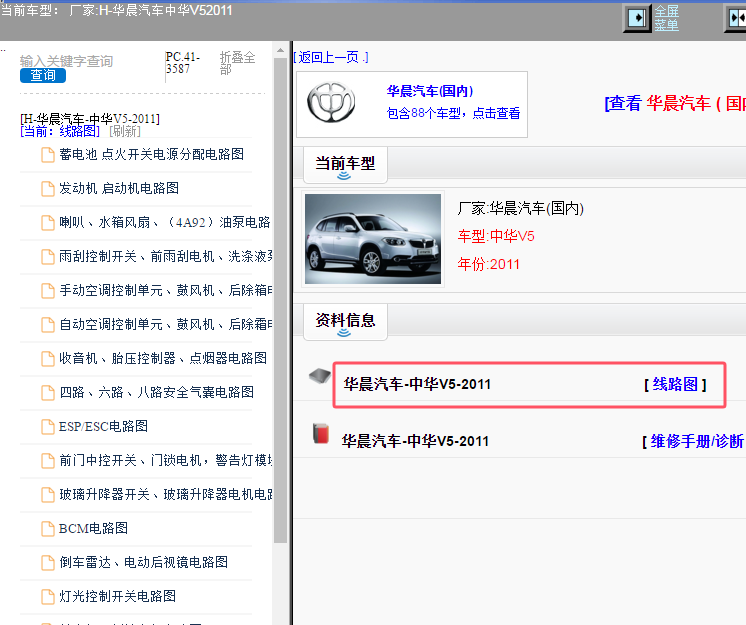Image resolution: width=746 pixels, height=625 pixels.
Task: Click 年份:2011 red text
Action: pyautogui.click(x=489, y=264)
